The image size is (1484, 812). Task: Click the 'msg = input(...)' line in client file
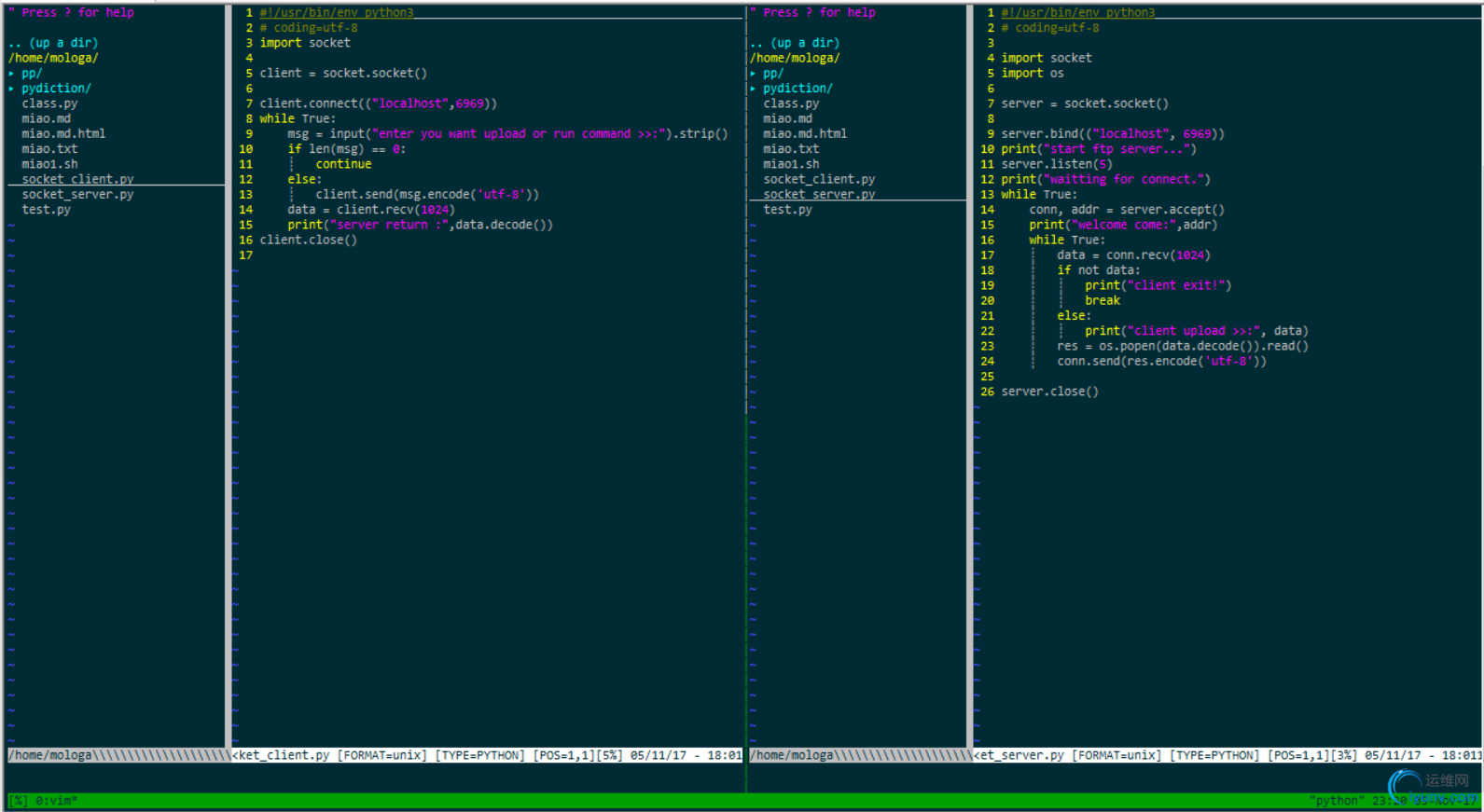tap(507, 133)
